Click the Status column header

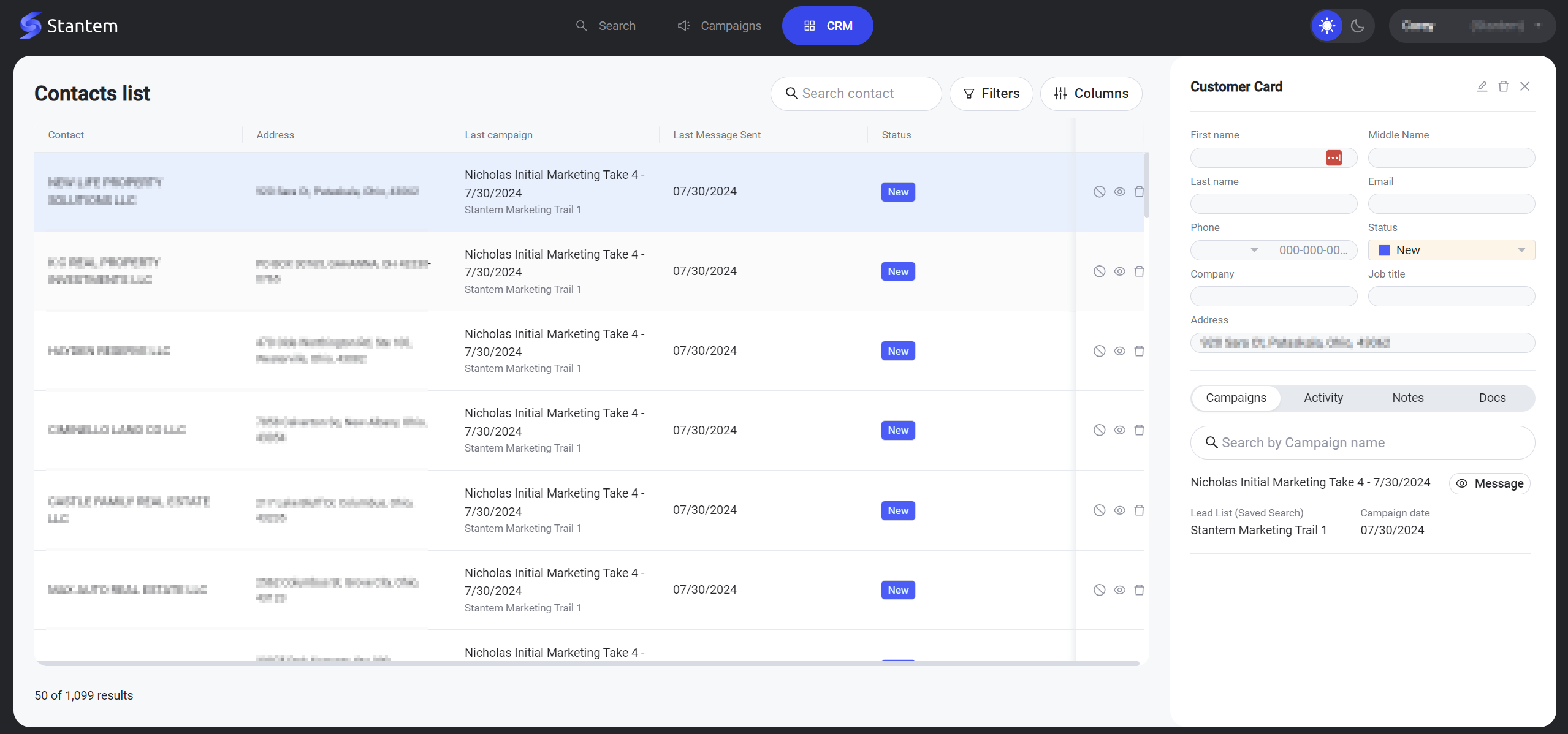(896, 135)
